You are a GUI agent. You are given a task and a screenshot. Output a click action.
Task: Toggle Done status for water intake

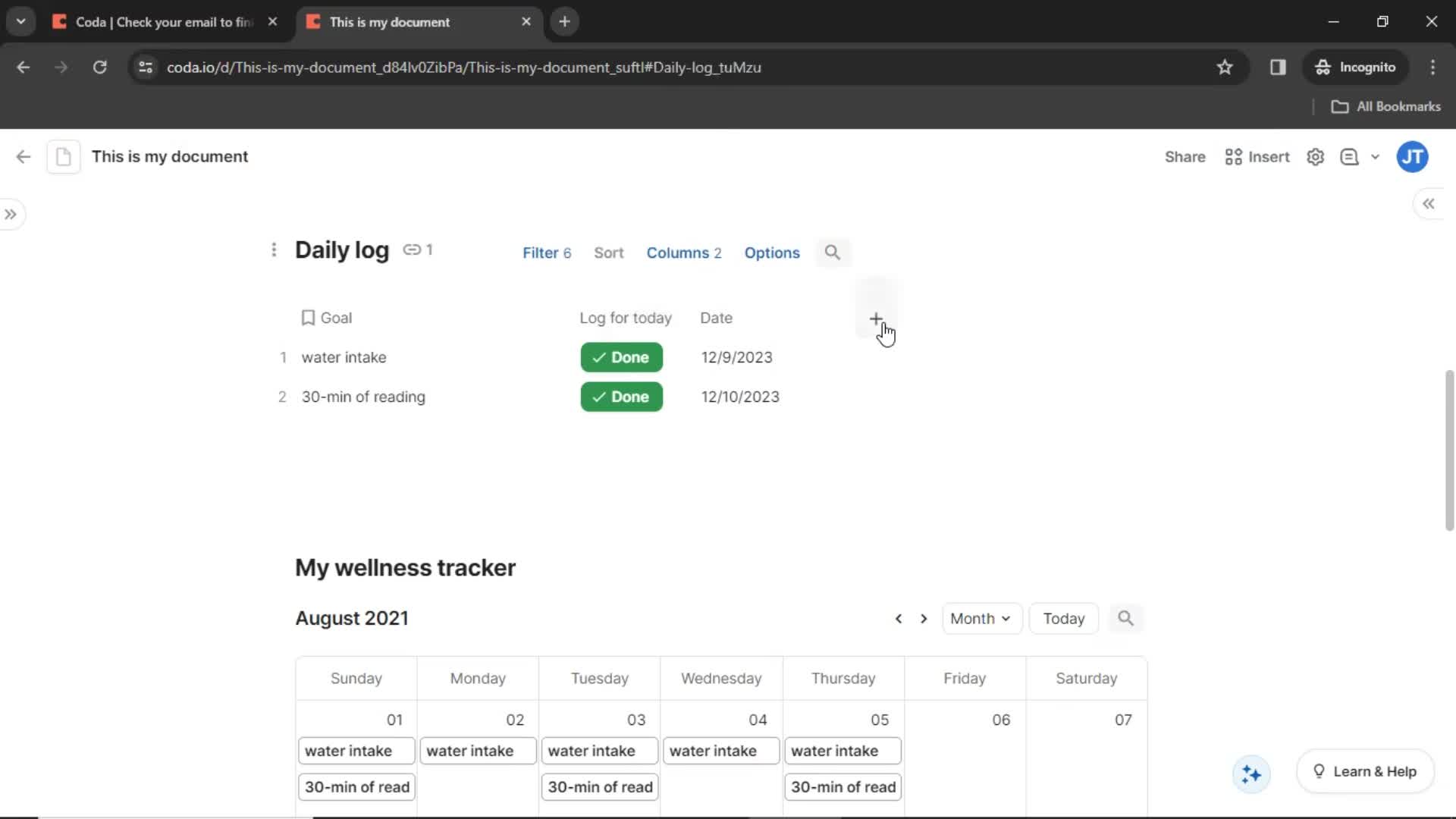(621, 357)
